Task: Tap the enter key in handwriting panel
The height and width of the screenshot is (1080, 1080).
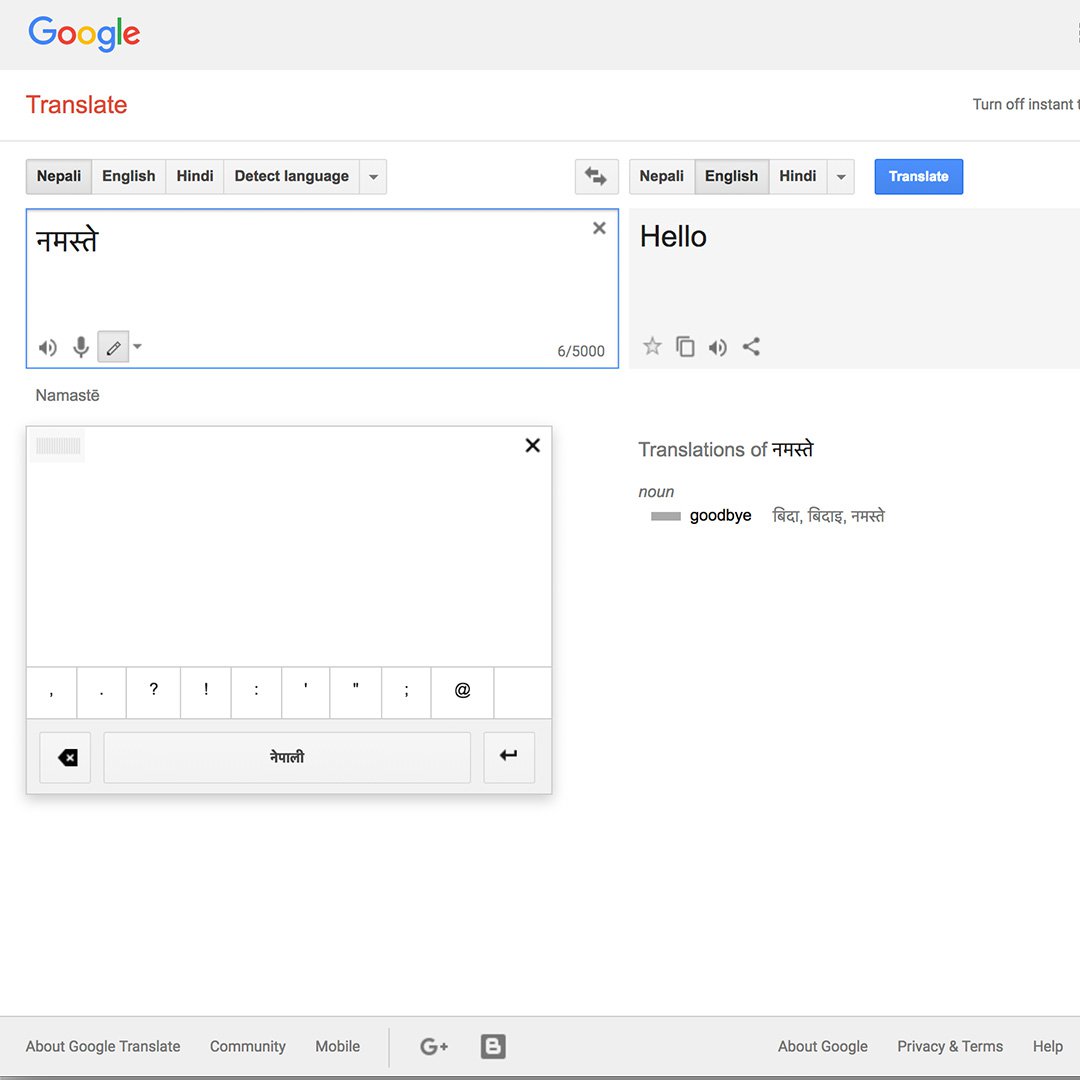Action: click(x=509, y=758)
